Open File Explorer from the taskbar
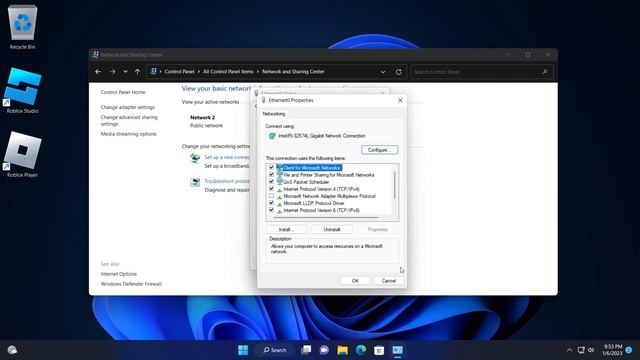This screenshot has height=360, width=640. pos(342,350)
